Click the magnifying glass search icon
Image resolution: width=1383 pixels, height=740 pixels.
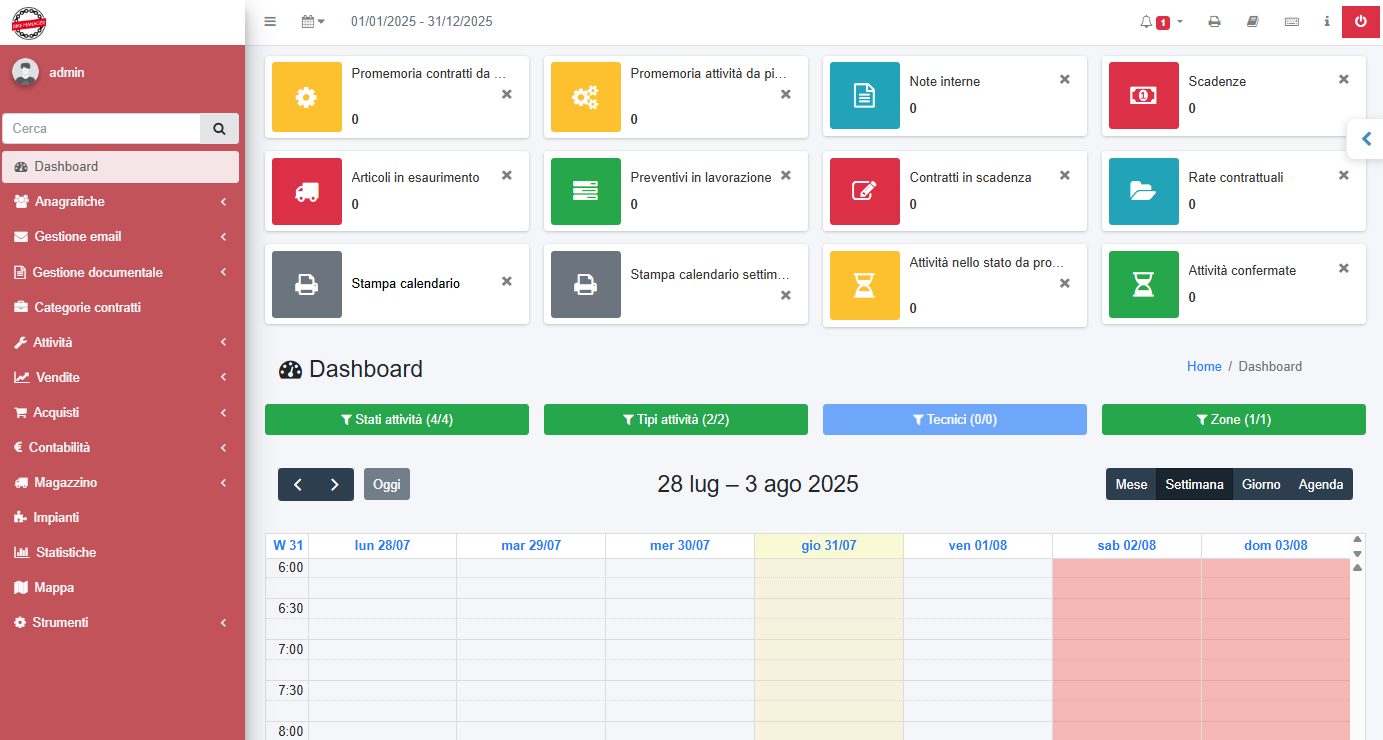coord(219,128)
